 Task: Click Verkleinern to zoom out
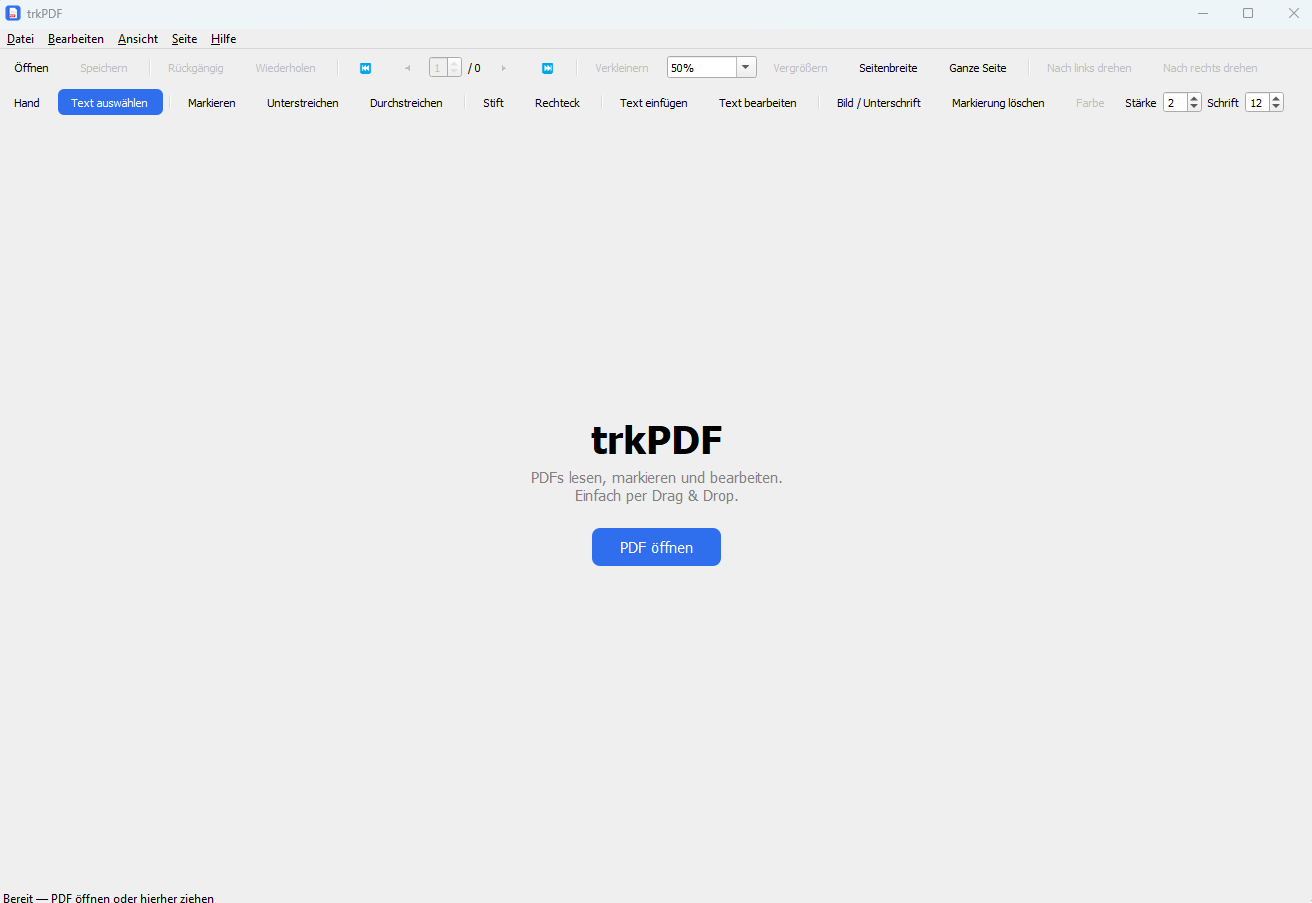(x=621, y=68)
